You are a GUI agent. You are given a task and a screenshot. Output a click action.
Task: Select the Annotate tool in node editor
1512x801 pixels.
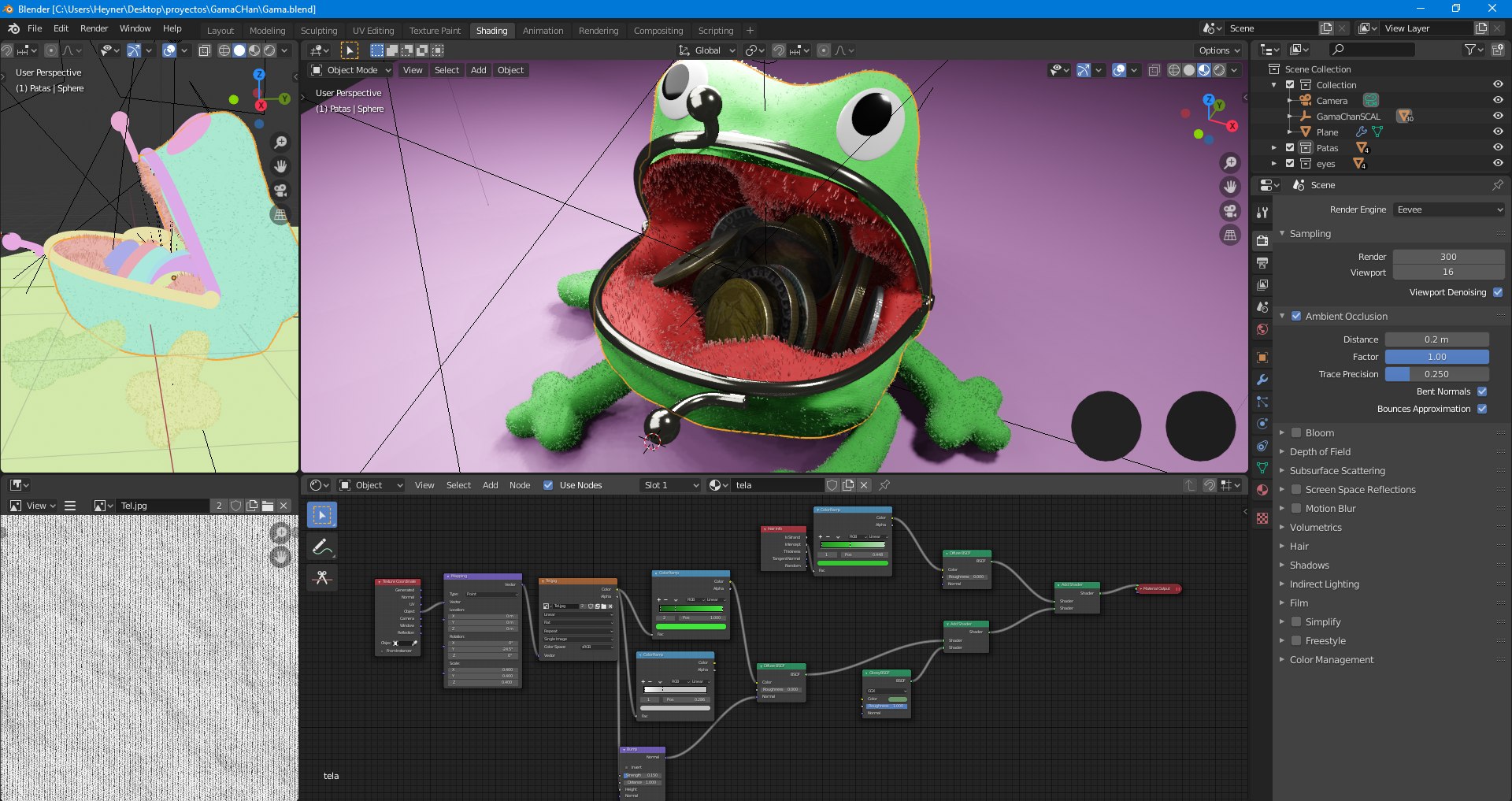pyautogui.click(x=321, y=547)
